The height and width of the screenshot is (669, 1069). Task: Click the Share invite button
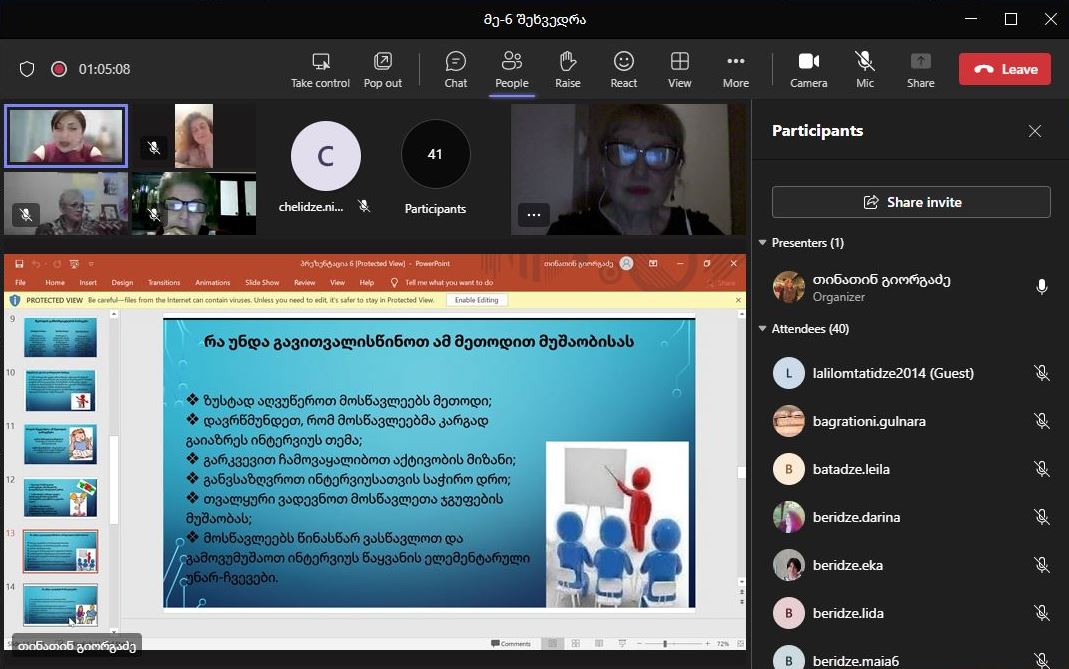click(x=911, y=202)
